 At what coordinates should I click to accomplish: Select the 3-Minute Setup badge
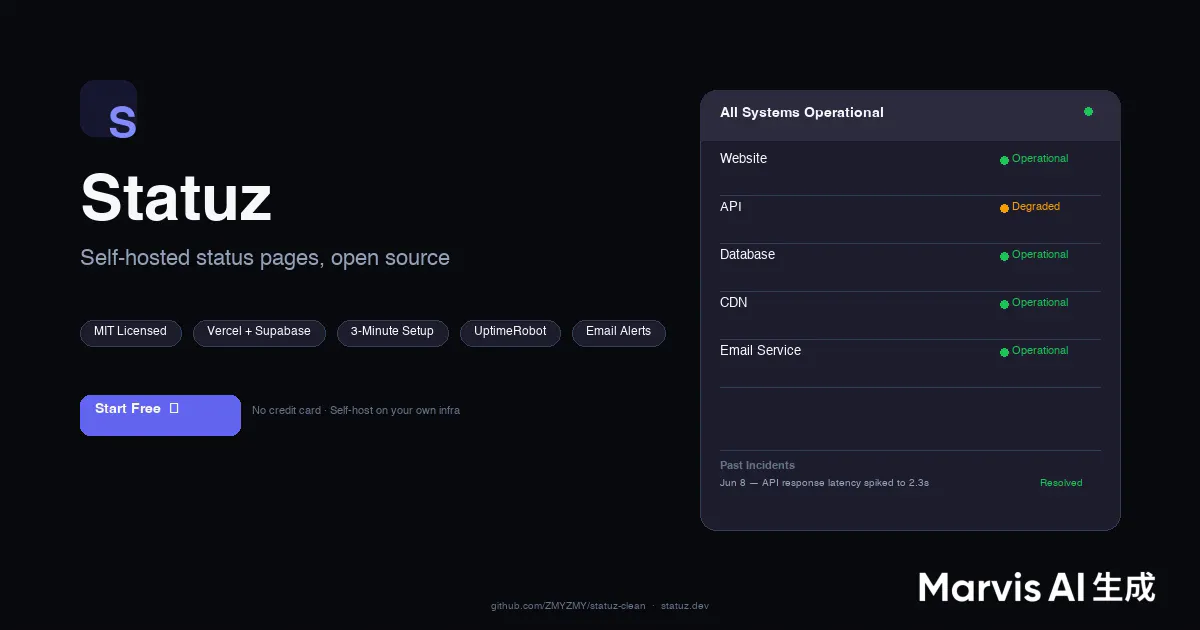392,333
